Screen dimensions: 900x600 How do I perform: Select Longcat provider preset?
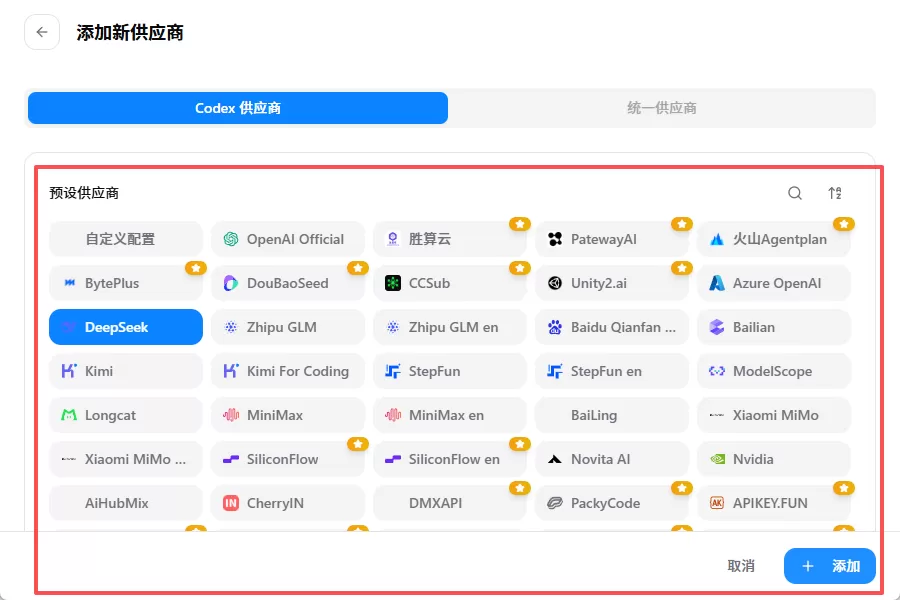(126, 415)
